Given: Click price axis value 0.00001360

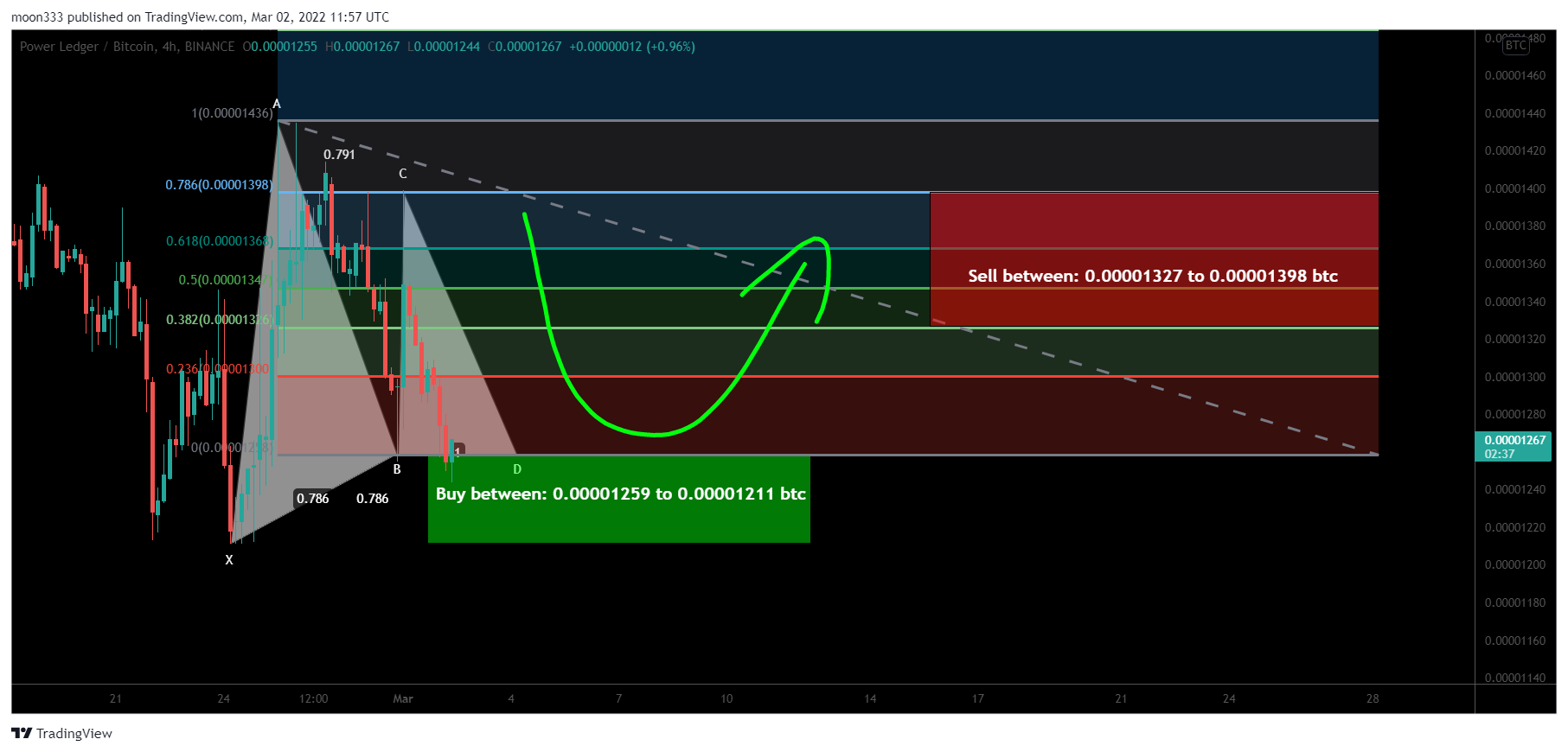Looking at the screenshot, I should (x=1515, y=264).
